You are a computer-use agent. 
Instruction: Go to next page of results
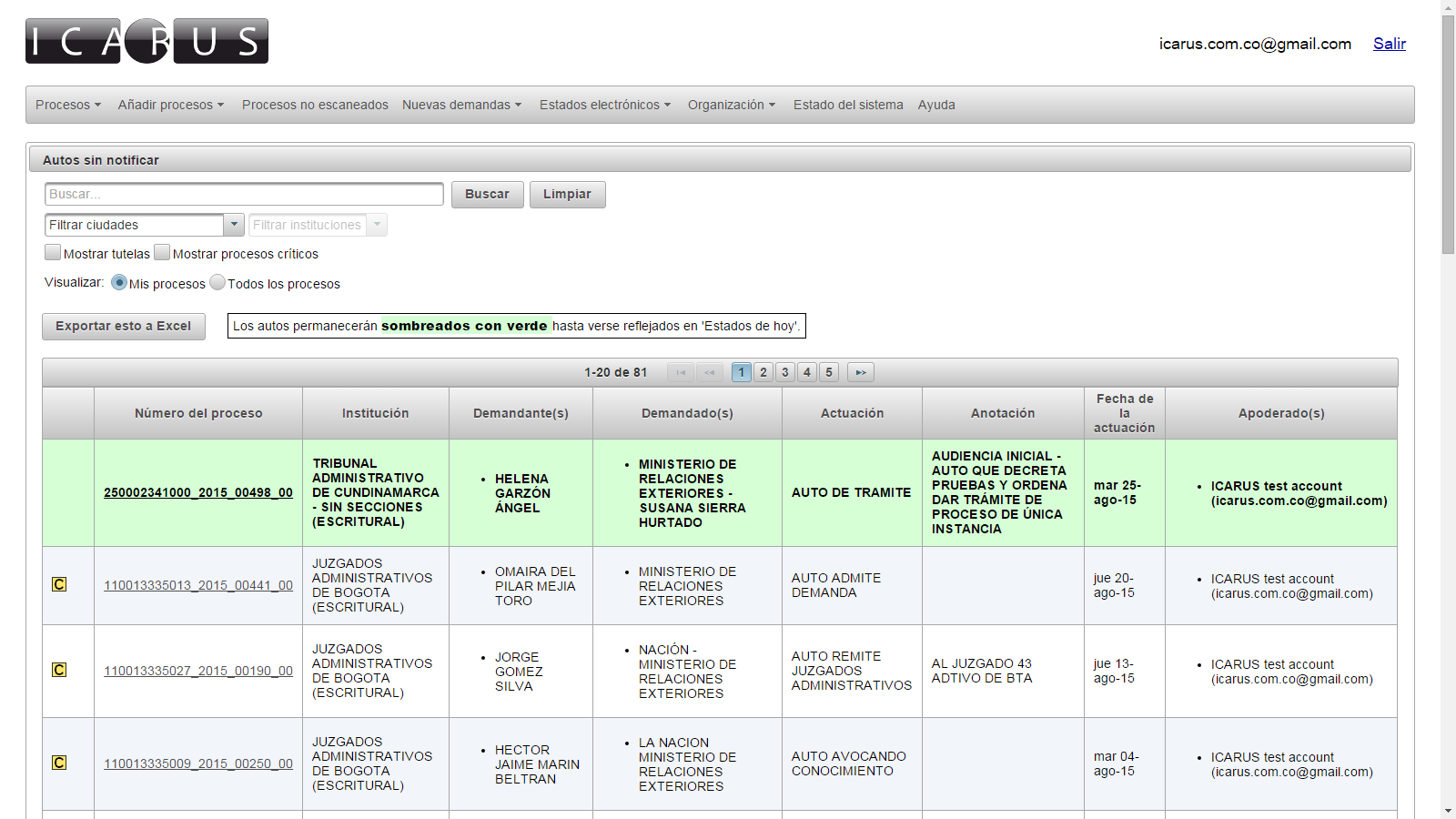pos(861,372)
